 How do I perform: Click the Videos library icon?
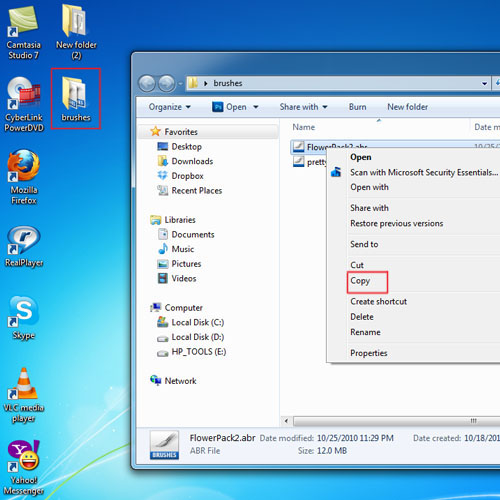tap(162, 278)
